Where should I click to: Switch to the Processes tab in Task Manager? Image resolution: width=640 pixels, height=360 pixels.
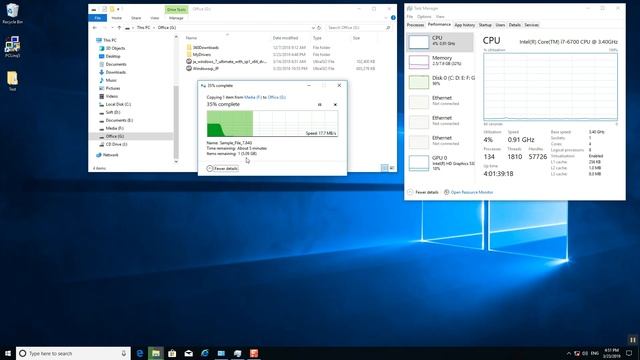[x=415, y=25]
